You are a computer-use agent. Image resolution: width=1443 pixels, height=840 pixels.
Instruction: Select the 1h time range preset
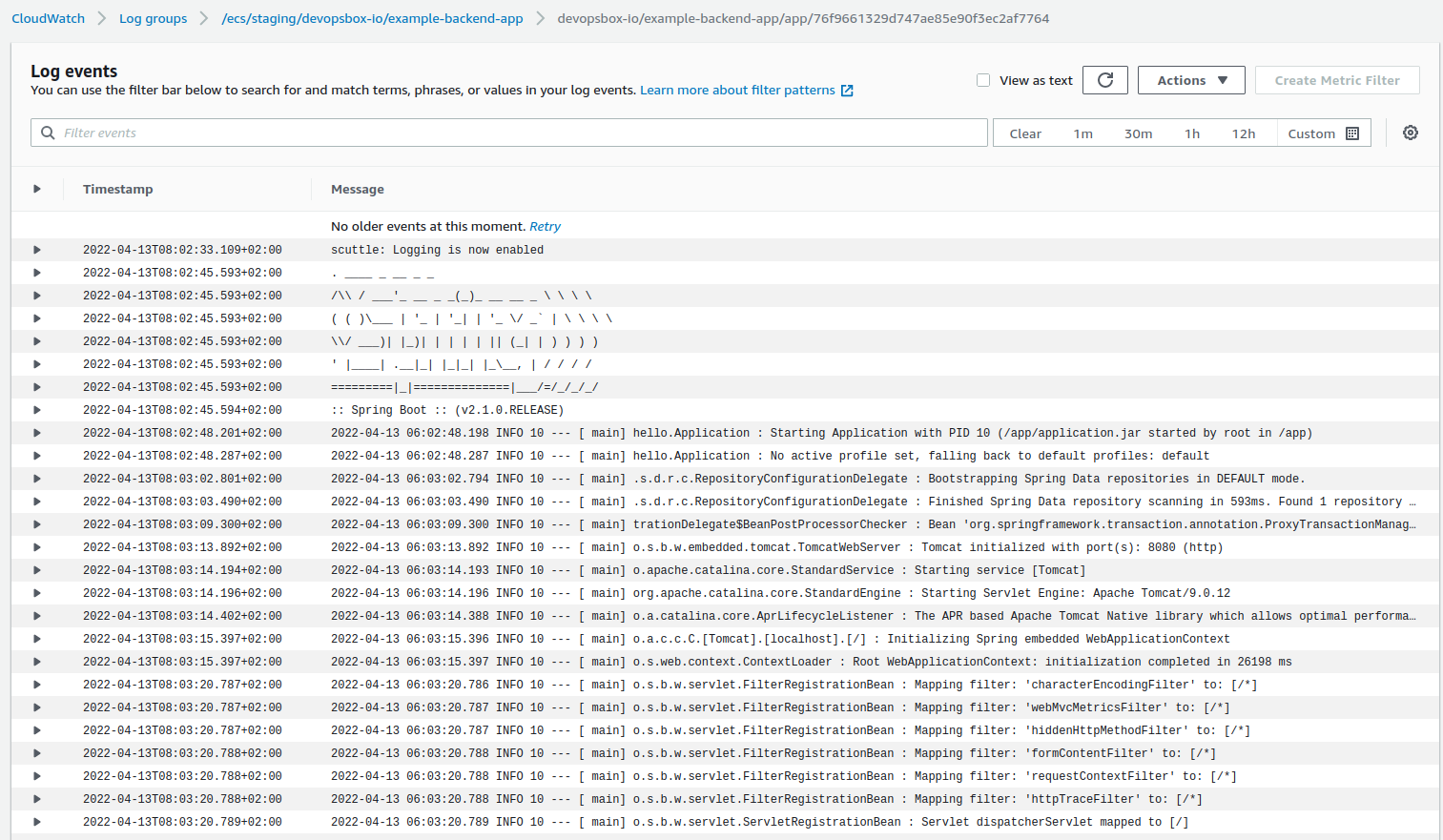pyautogui.click(x=1191, y=133)
